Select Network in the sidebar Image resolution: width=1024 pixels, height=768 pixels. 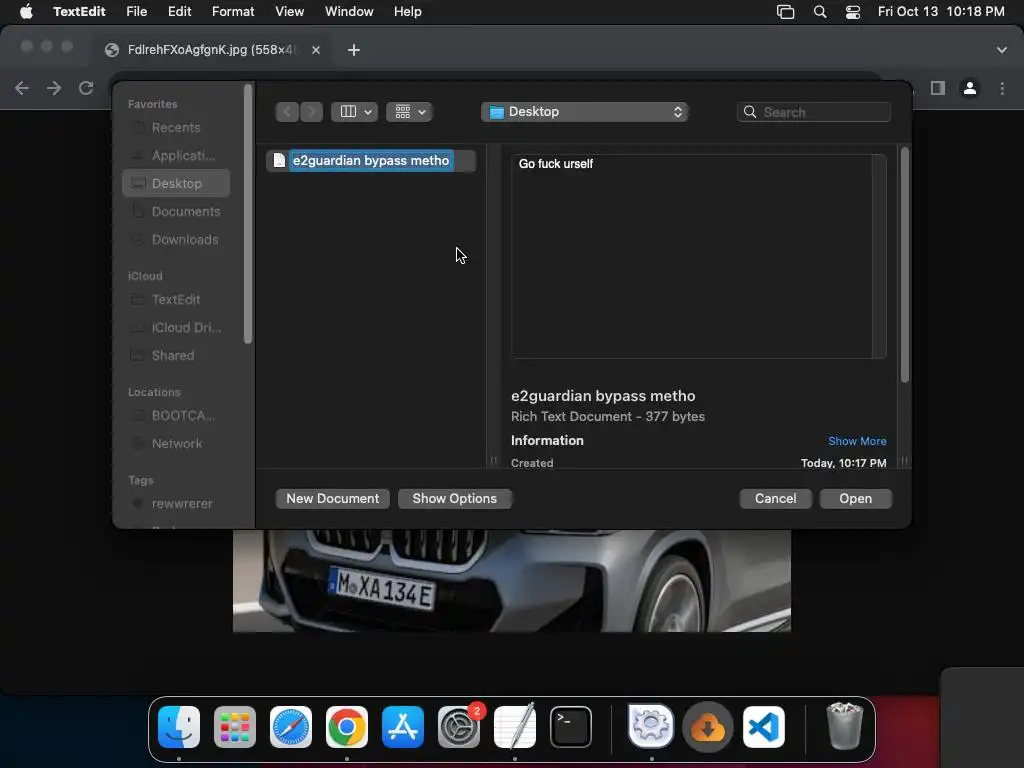176,443
